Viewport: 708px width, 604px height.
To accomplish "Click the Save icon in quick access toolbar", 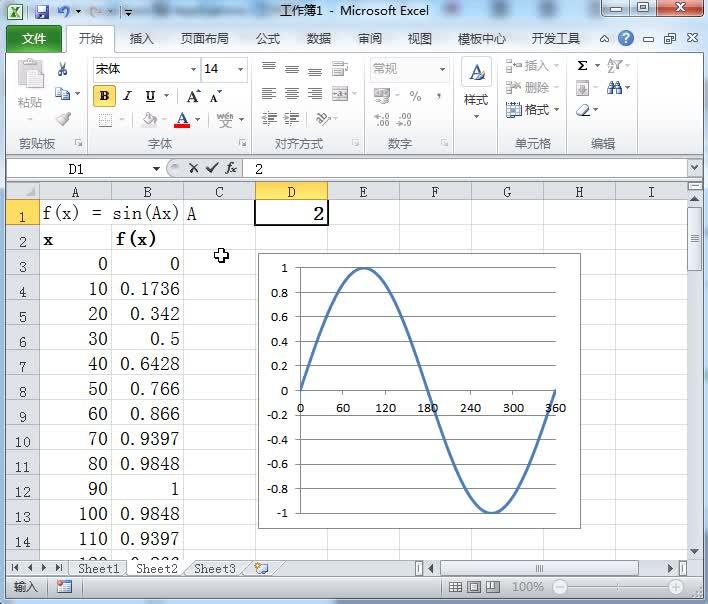I will point(42,11).
